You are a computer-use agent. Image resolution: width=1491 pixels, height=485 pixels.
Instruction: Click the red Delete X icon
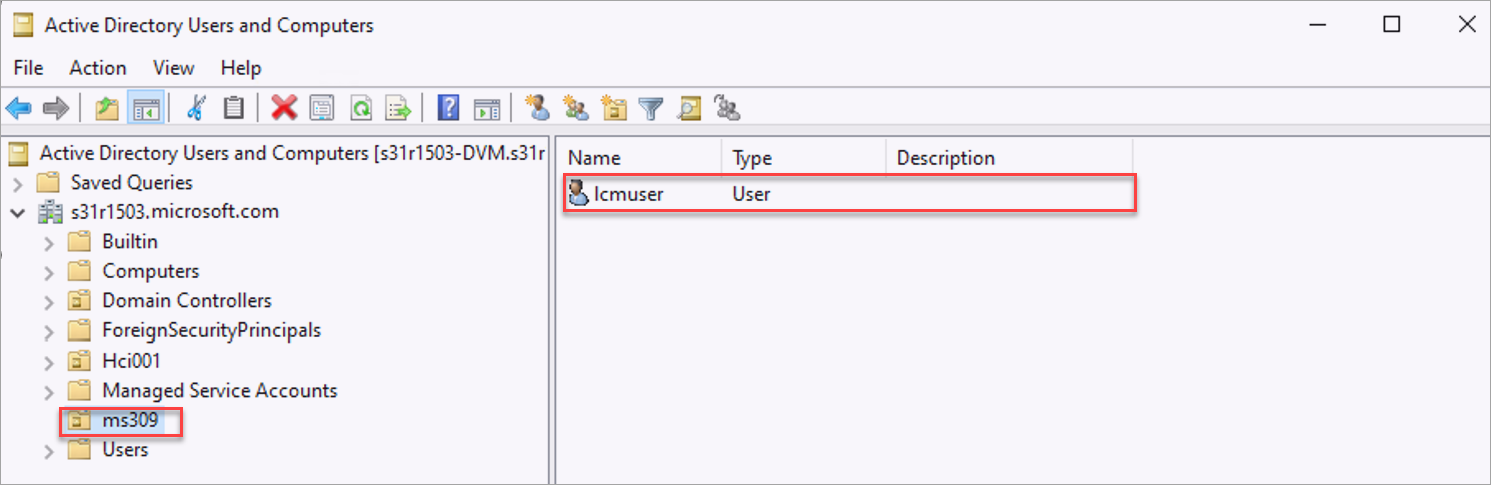(x=285, y=108)
